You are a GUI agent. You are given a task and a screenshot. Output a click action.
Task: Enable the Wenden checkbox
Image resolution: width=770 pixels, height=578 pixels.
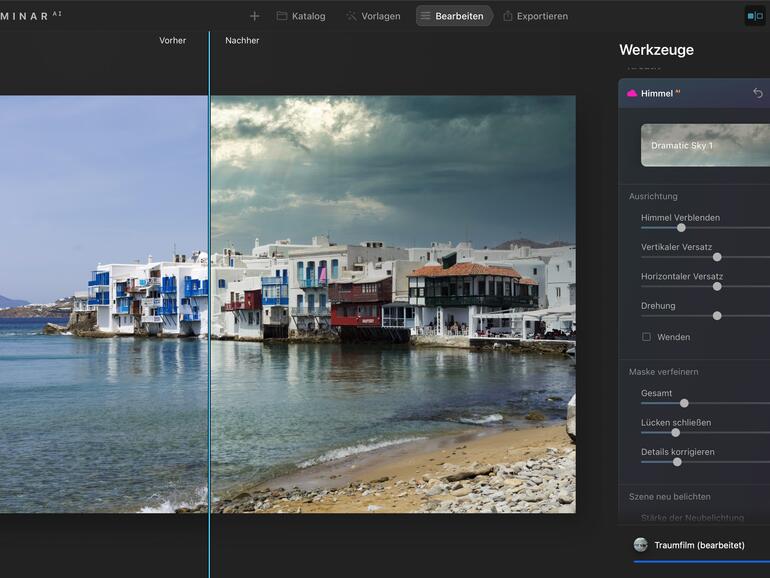coord(646,337)
